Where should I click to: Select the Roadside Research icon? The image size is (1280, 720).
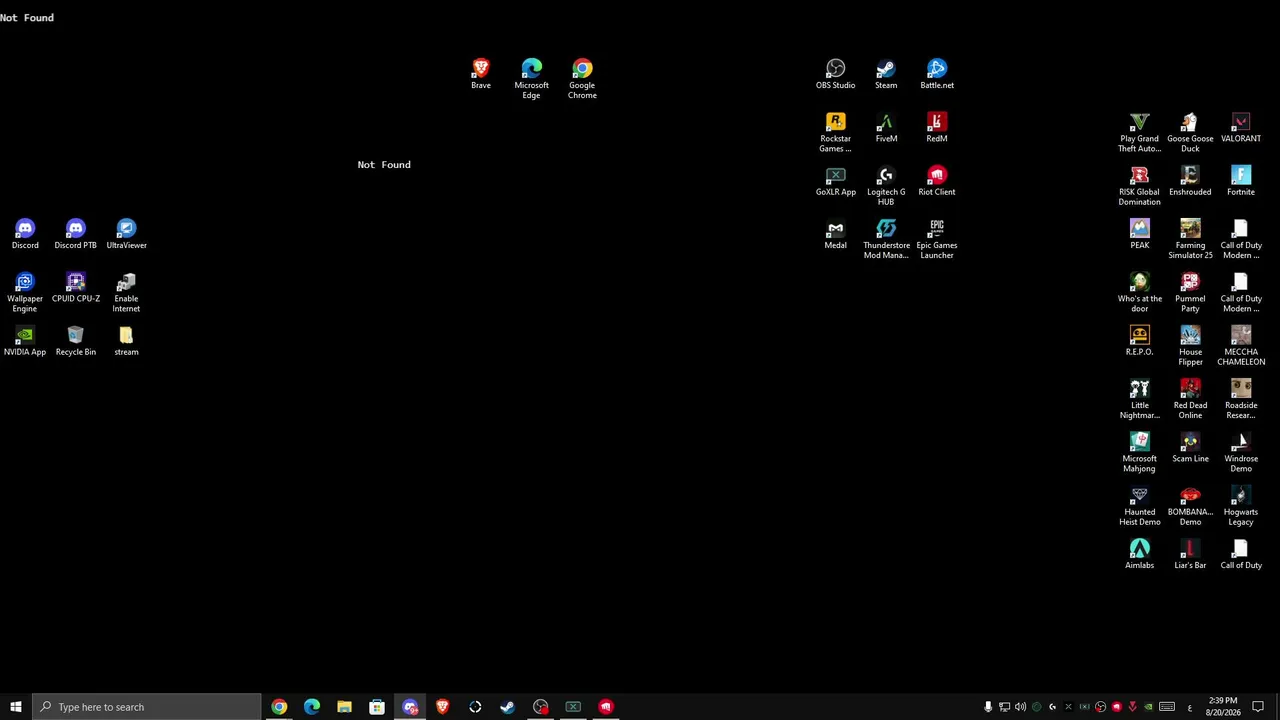point(1241,399)
